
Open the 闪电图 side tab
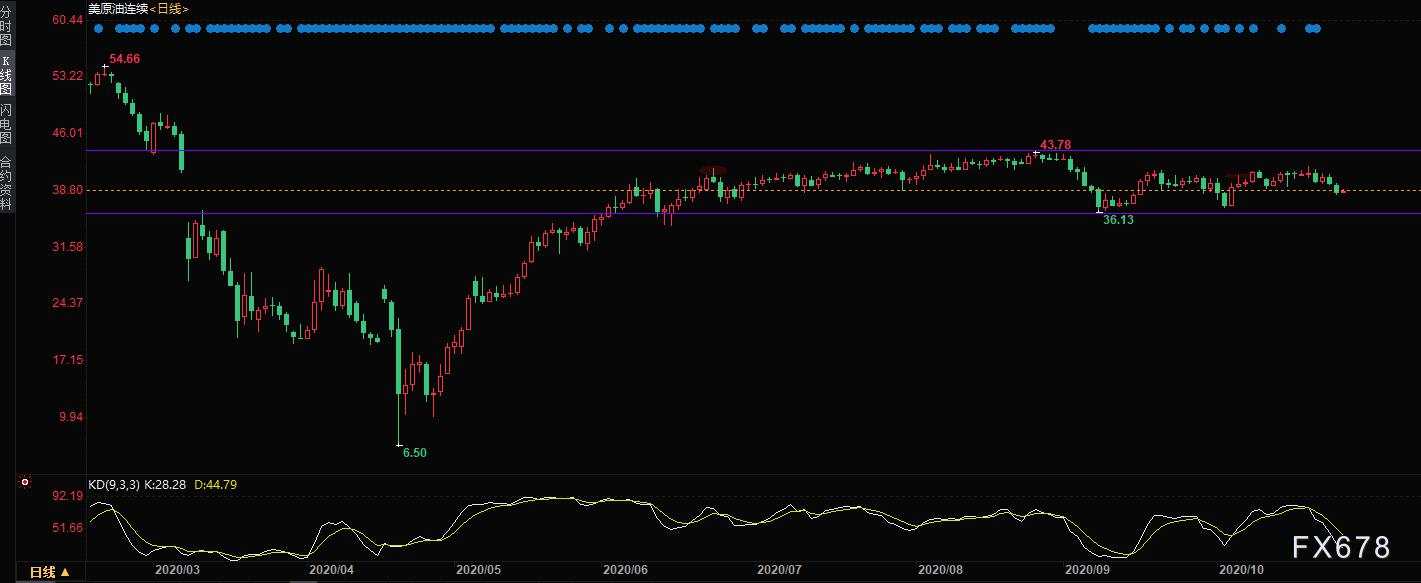(6, 124)
